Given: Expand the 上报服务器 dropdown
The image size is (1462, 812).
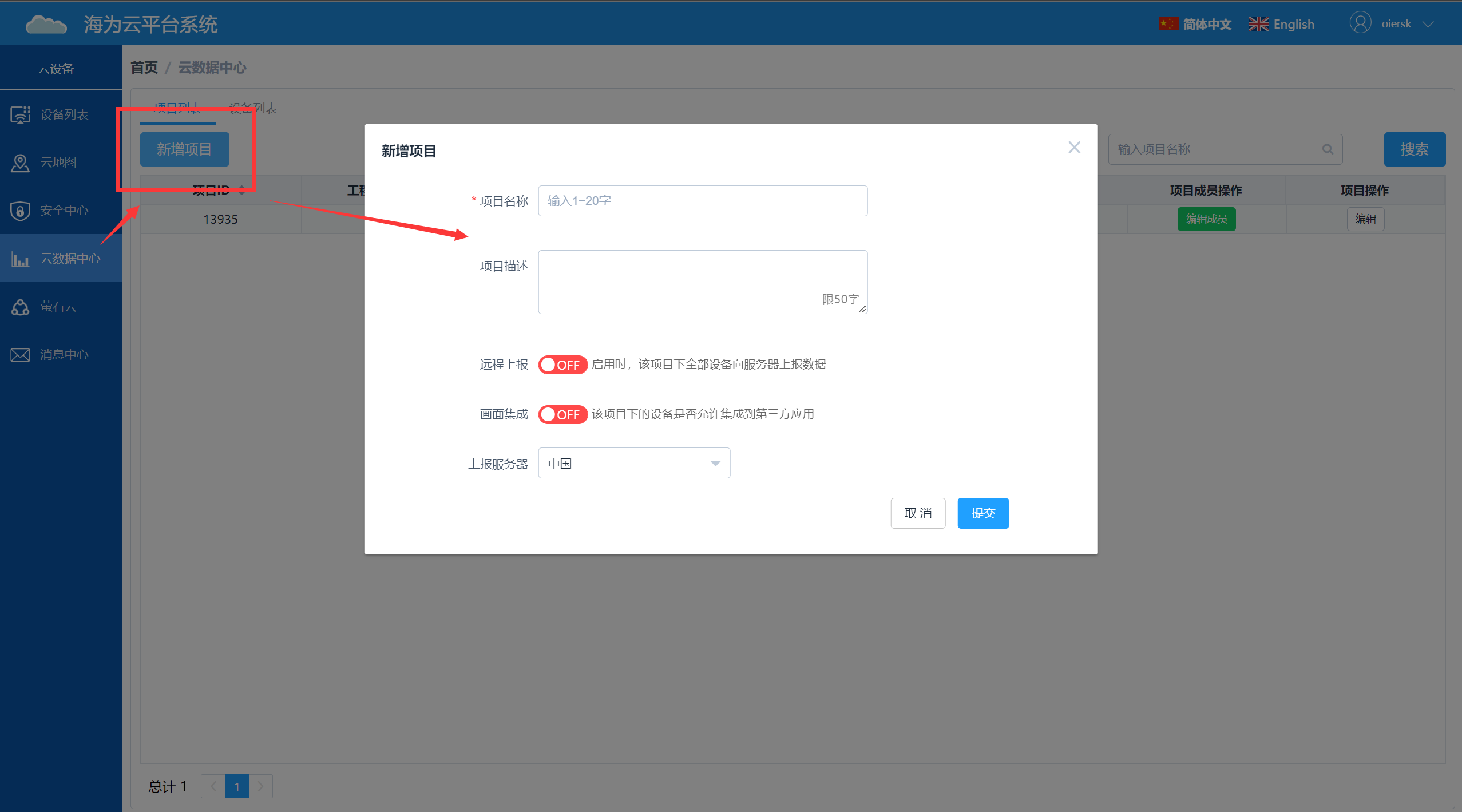Looking at the screenshot, I should click(715, 463).
